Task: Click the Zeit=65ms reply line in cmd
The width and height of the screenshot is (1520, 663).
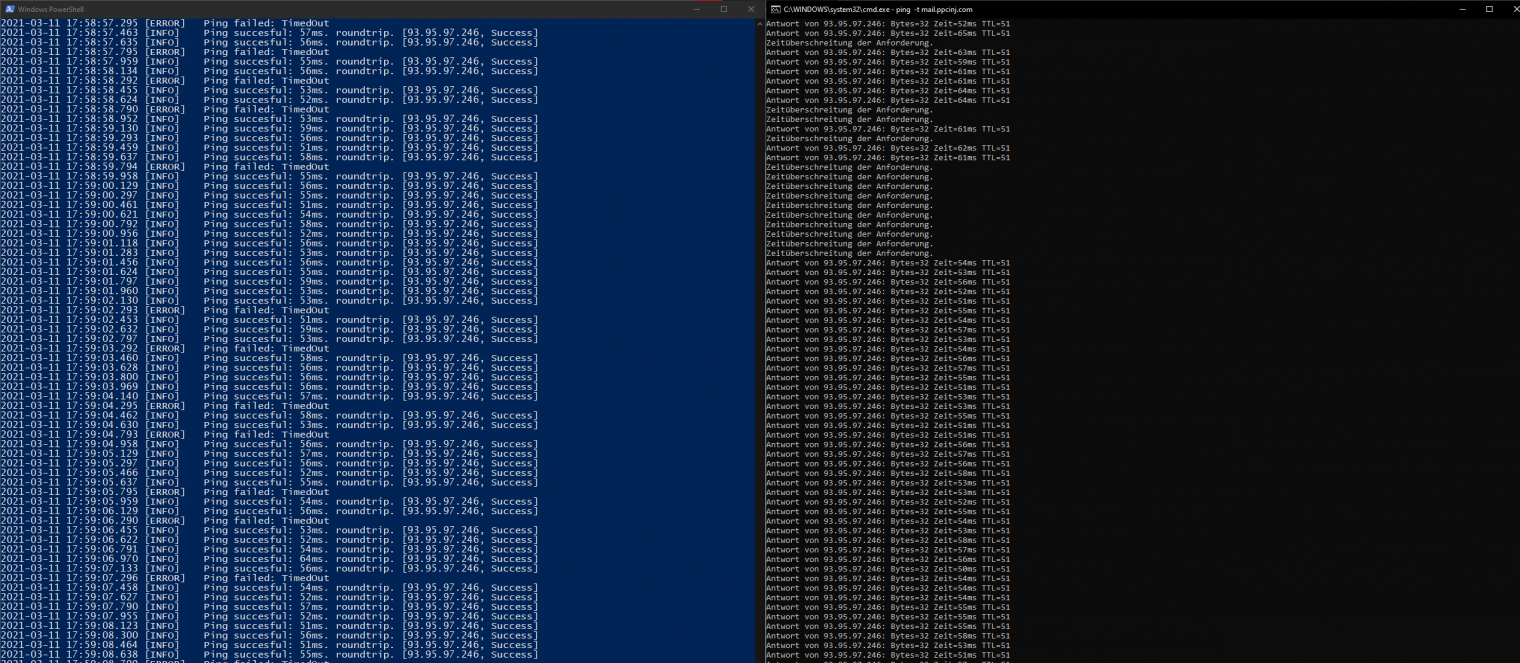Action: [887, 33]
